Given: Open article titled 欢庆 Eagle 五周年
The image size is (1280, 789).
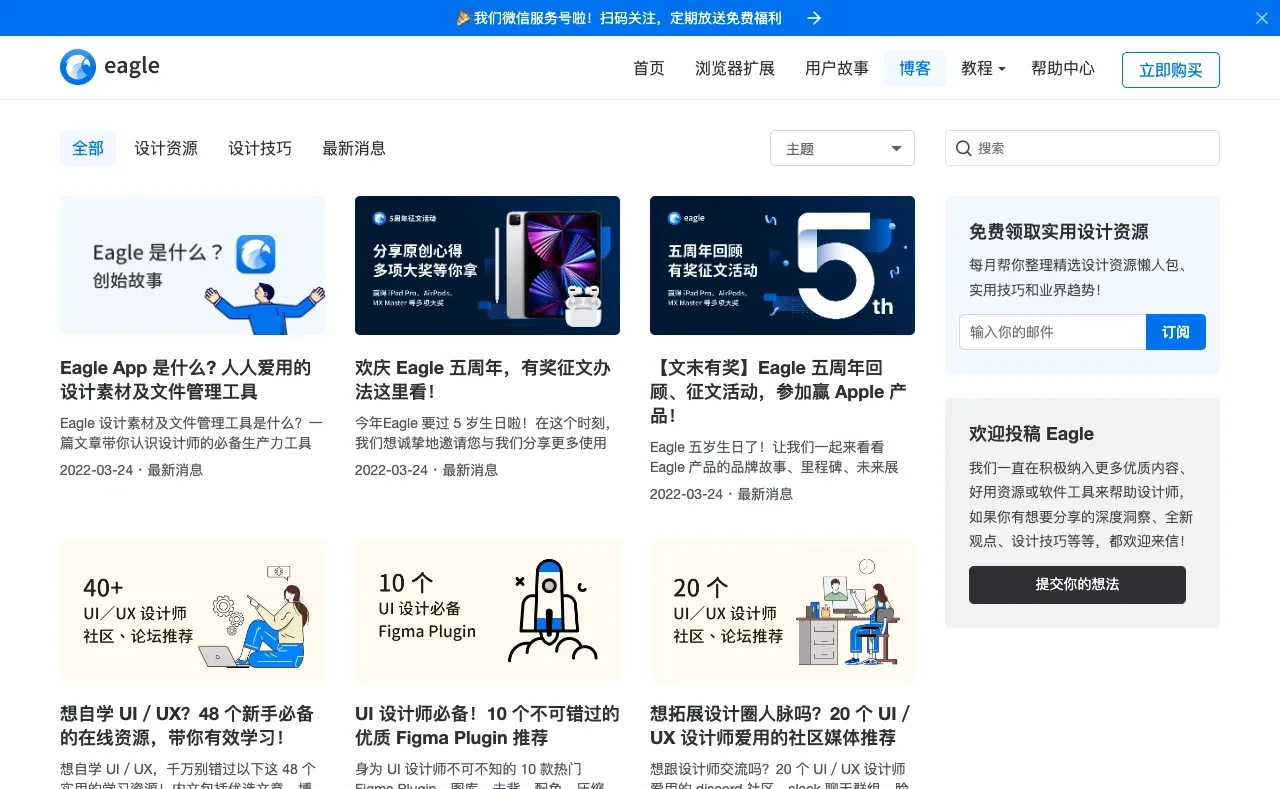Looking at the screenshot, I should (x=482, y=380).
